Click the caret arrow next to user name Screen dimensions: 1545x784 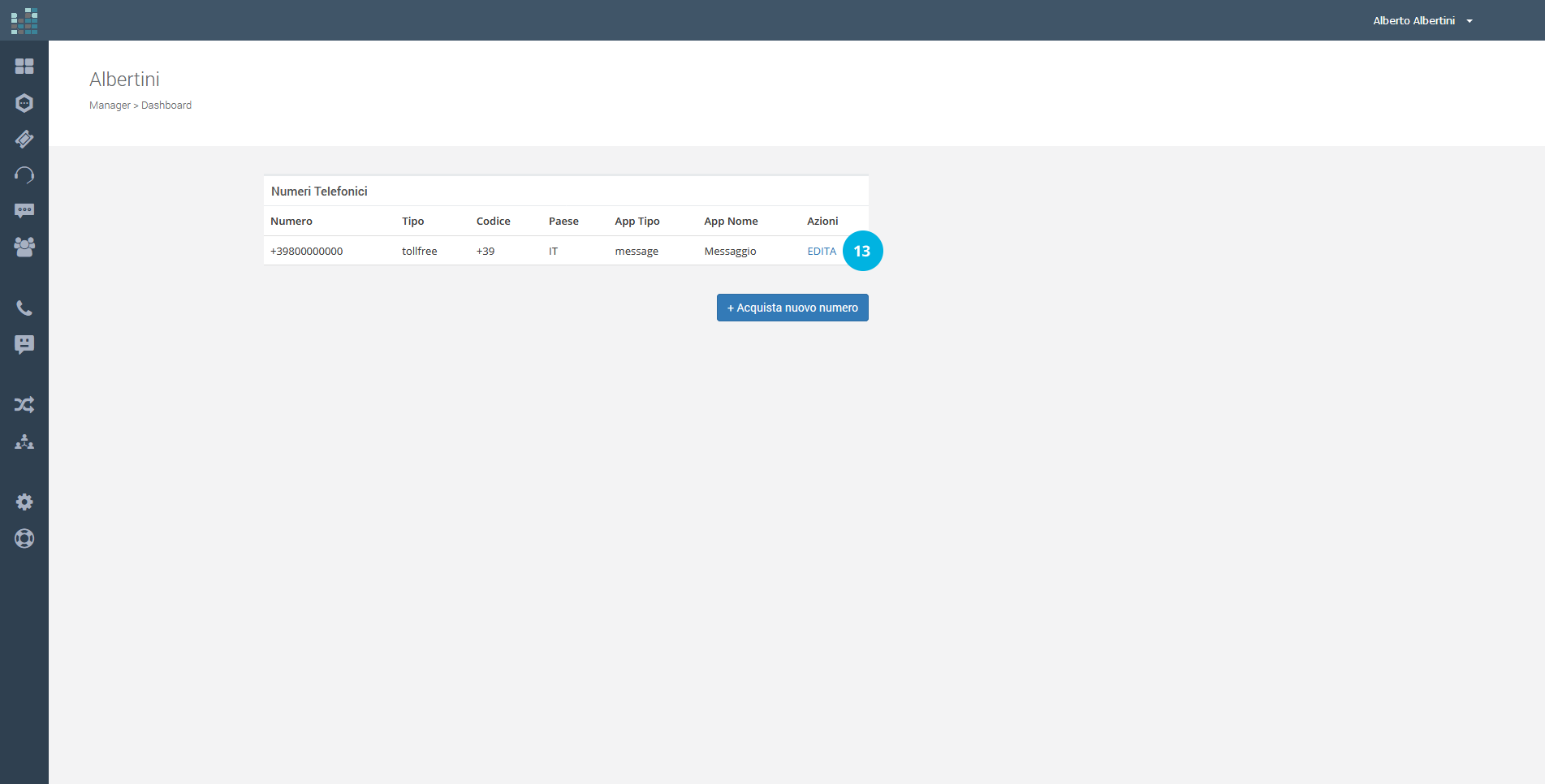coord(1469,21)
